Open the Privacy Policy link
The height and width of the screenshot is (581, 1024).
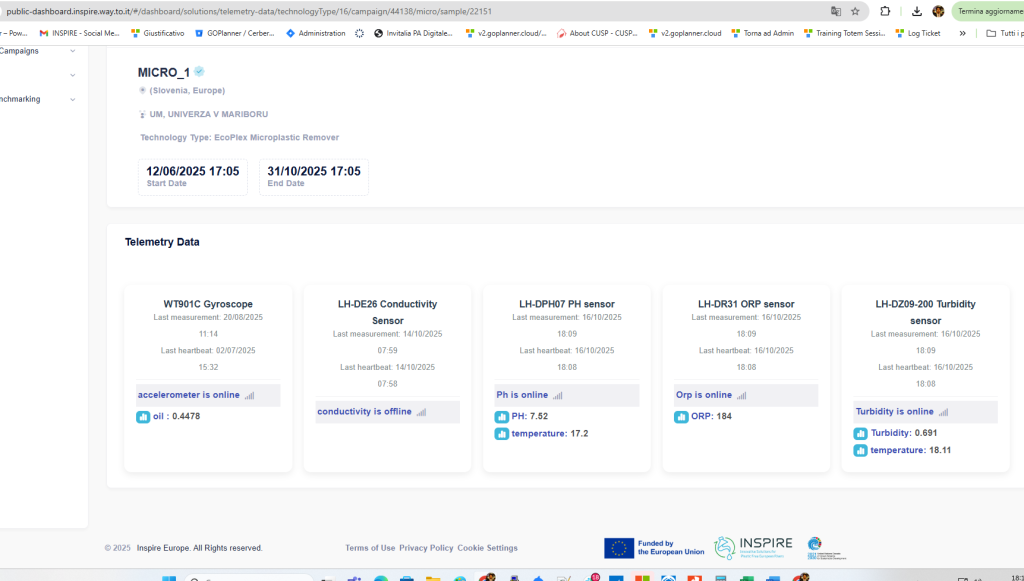tap(426, 548)
